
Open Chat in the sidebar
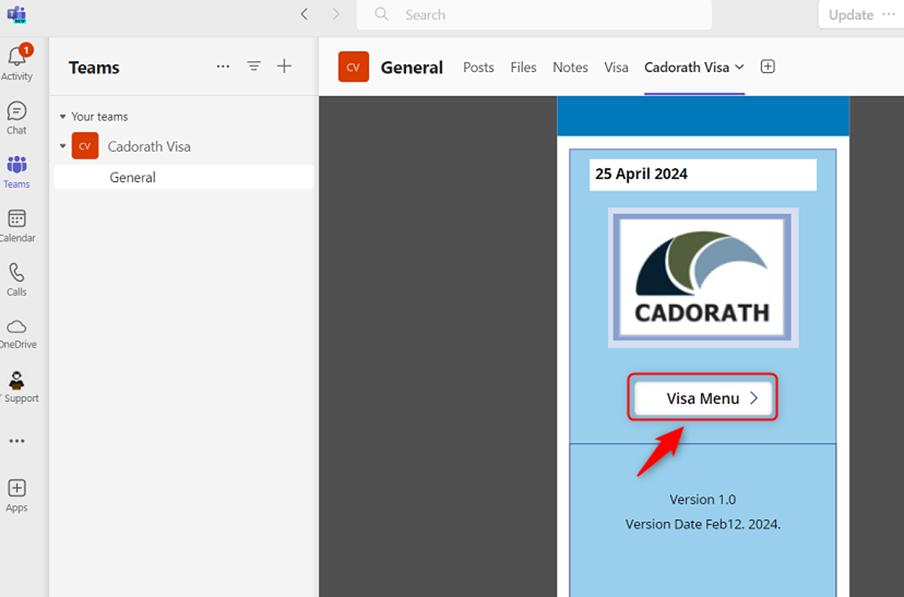pos(17,118)
